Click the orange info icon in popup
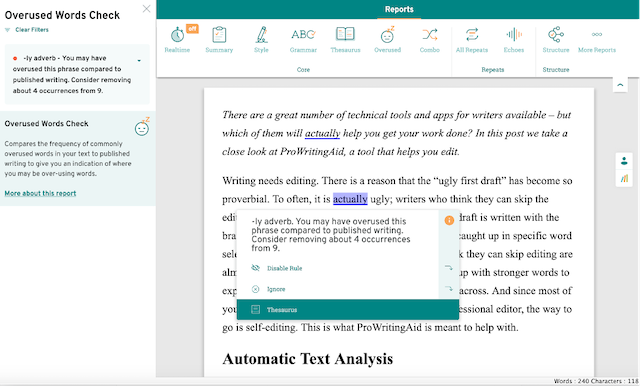 click(449, 220)
